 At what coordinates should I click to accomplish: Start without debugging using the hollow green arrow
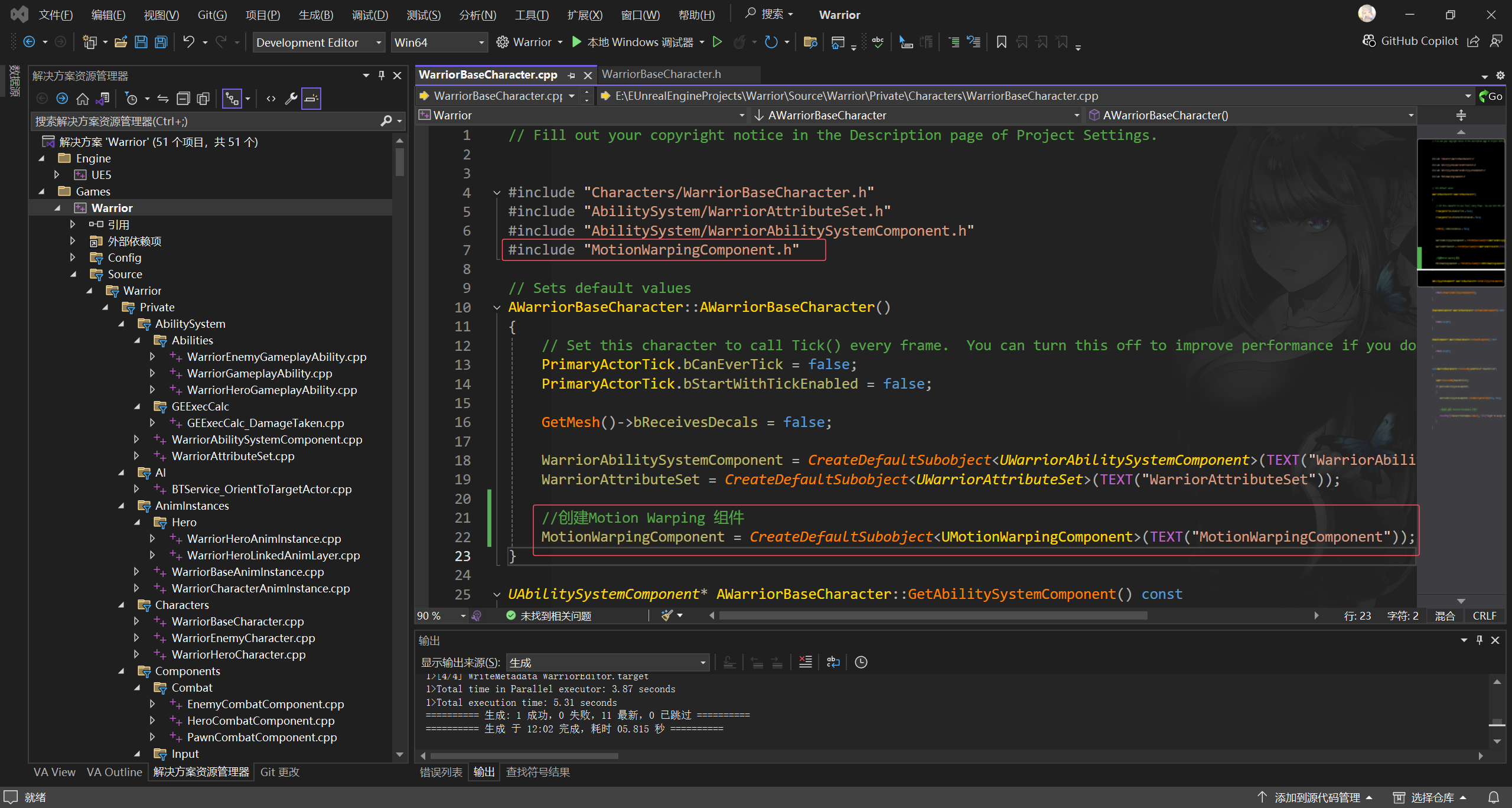point(717,42)
